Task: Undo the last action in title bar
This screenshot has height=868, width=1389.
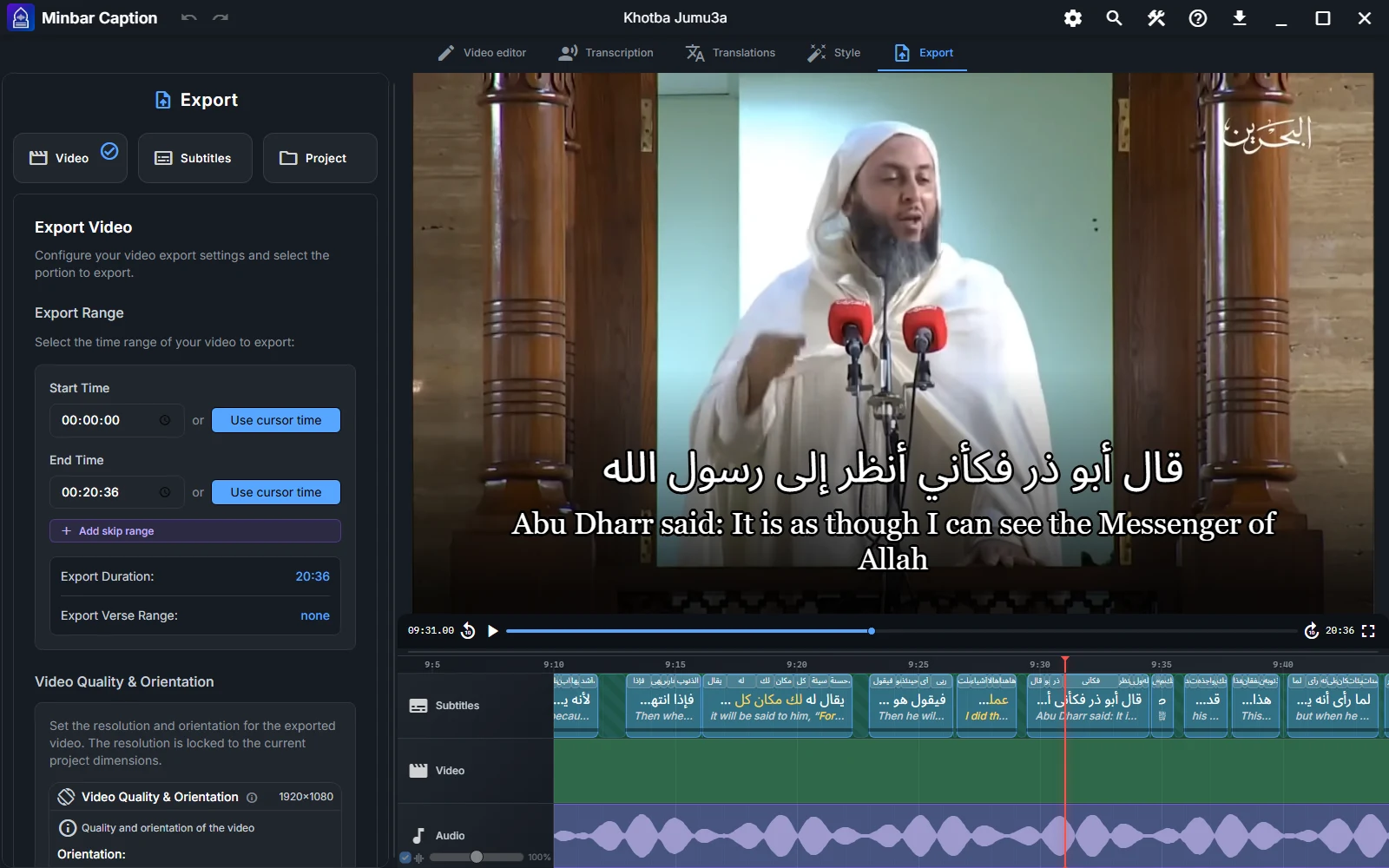Action: pyautogui.click(x=188, y=18)
